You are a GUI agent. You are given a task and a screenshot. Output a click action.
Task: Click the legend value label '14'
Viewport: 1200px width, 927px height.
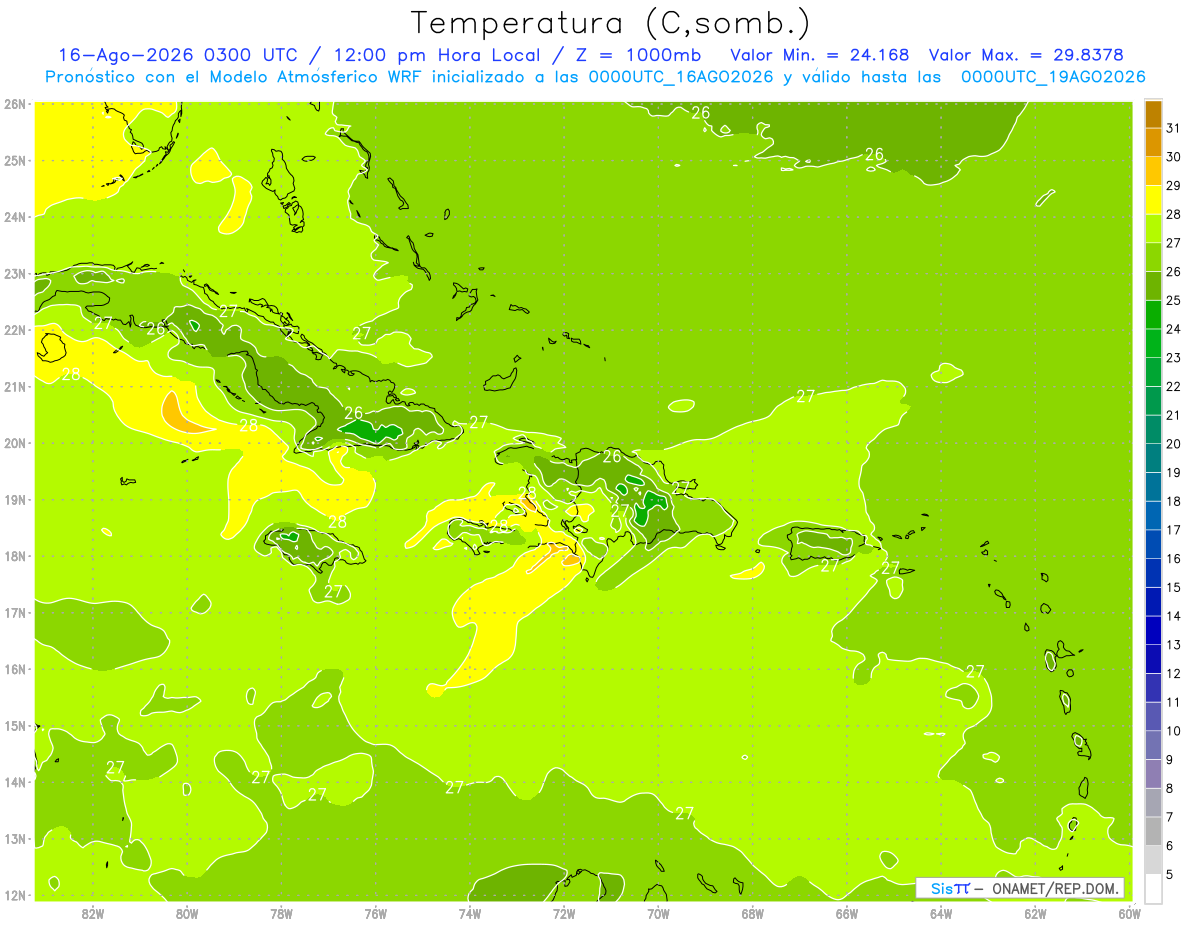[x=1173, y=616]
